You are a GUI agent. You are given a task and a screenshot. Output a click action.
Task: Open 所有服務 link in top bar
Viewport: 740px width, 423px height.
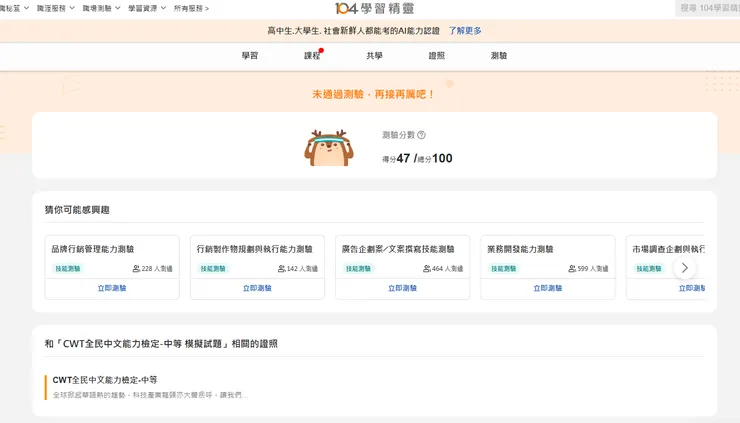click(x=192, y=8)
